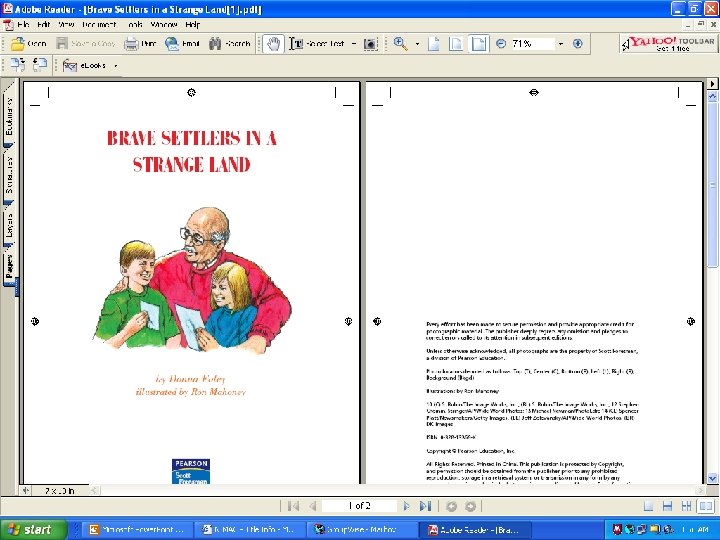Open the Tools menu
This screenshot has width=720, height=540.
(134, 24)
